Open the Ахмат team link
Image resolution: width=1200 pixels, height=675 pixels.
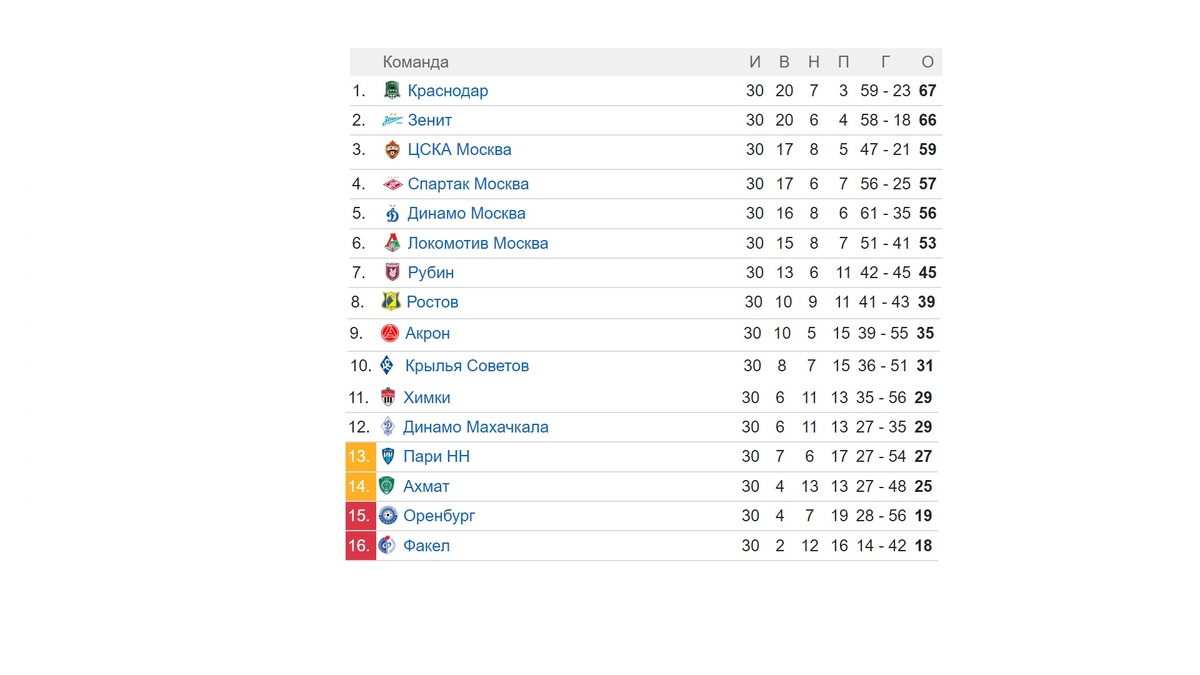pyautogui.click(x=426, y=487)
